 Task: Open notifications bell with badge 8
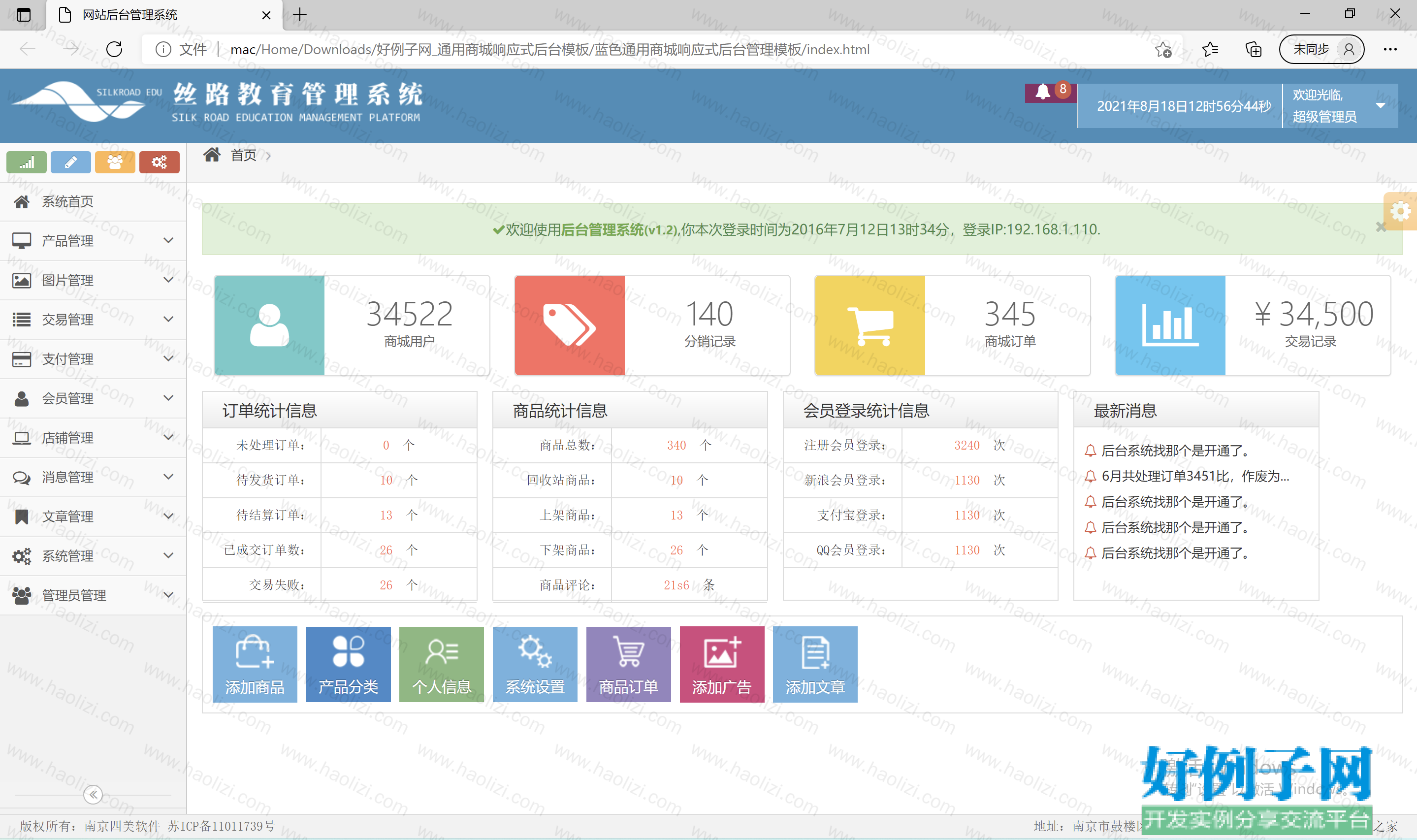click(1050, 93)
